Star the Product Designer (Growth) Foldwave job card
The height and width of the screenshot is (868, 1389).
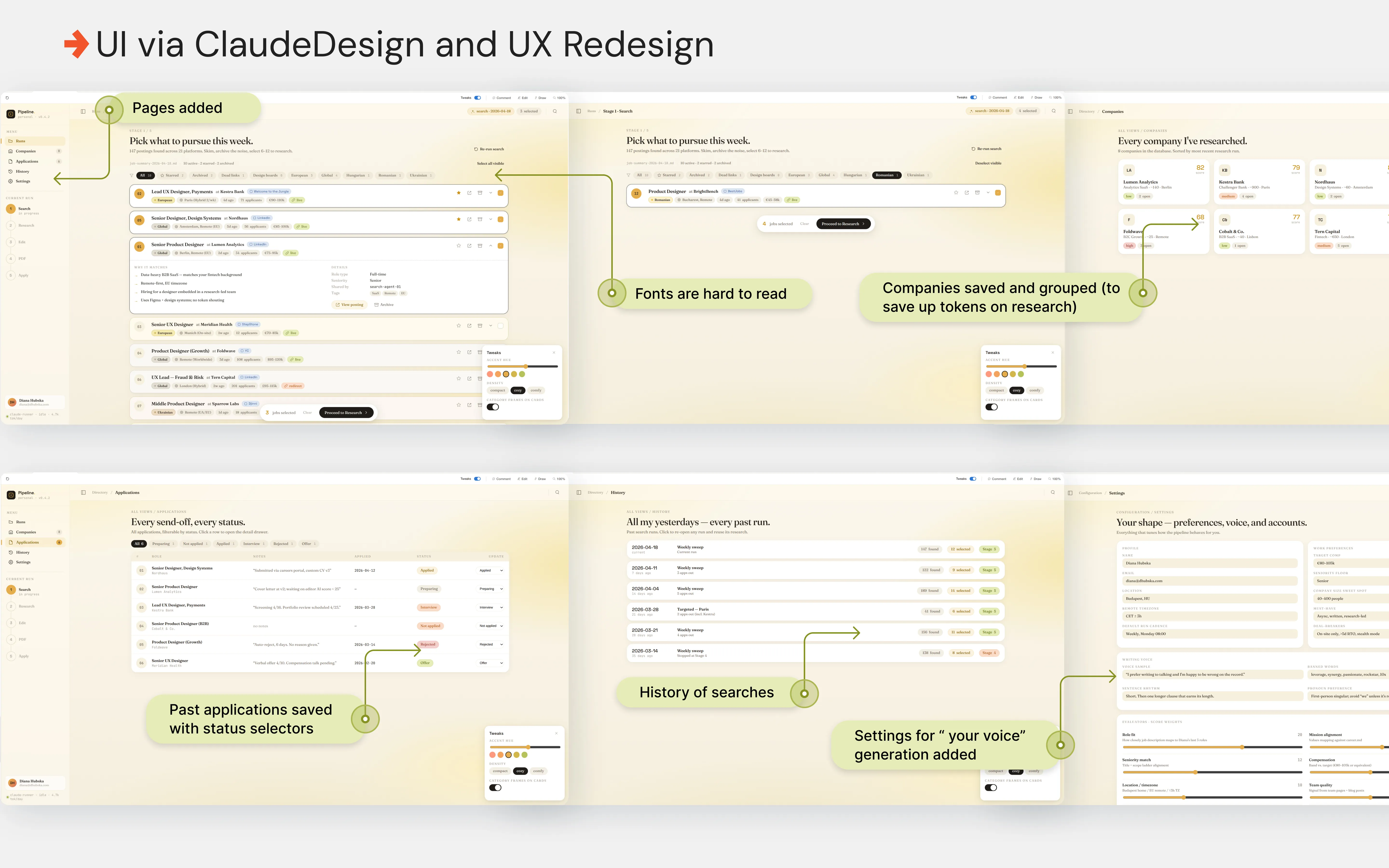(459, 352)
